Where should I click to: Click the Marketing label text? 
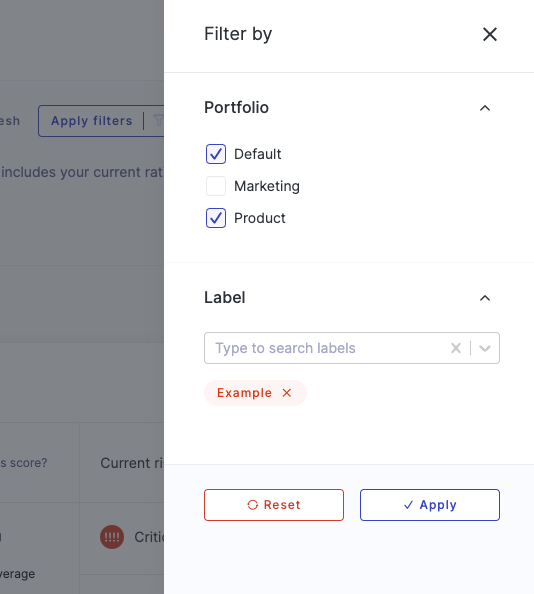pos(267,186)
